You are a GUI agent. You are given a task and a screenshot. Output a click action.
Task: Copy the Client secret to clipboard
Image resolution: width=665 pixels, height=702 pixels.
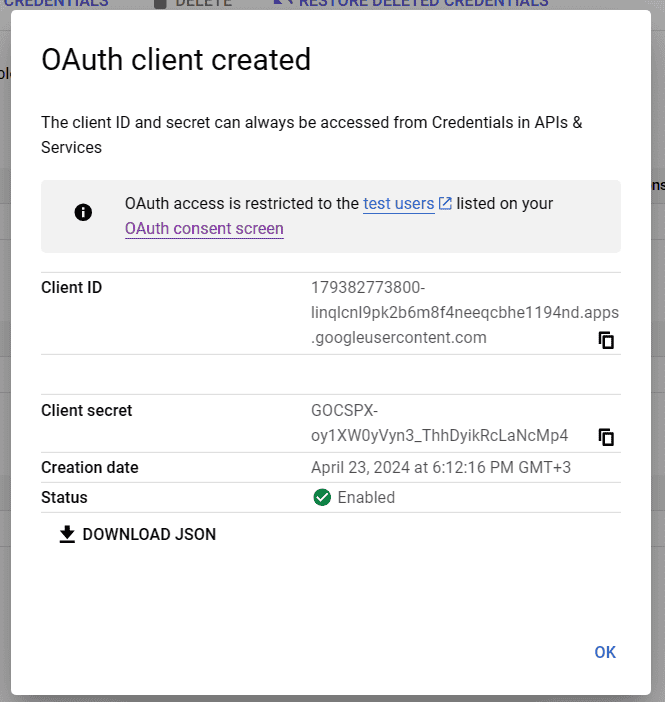(606, 437)
